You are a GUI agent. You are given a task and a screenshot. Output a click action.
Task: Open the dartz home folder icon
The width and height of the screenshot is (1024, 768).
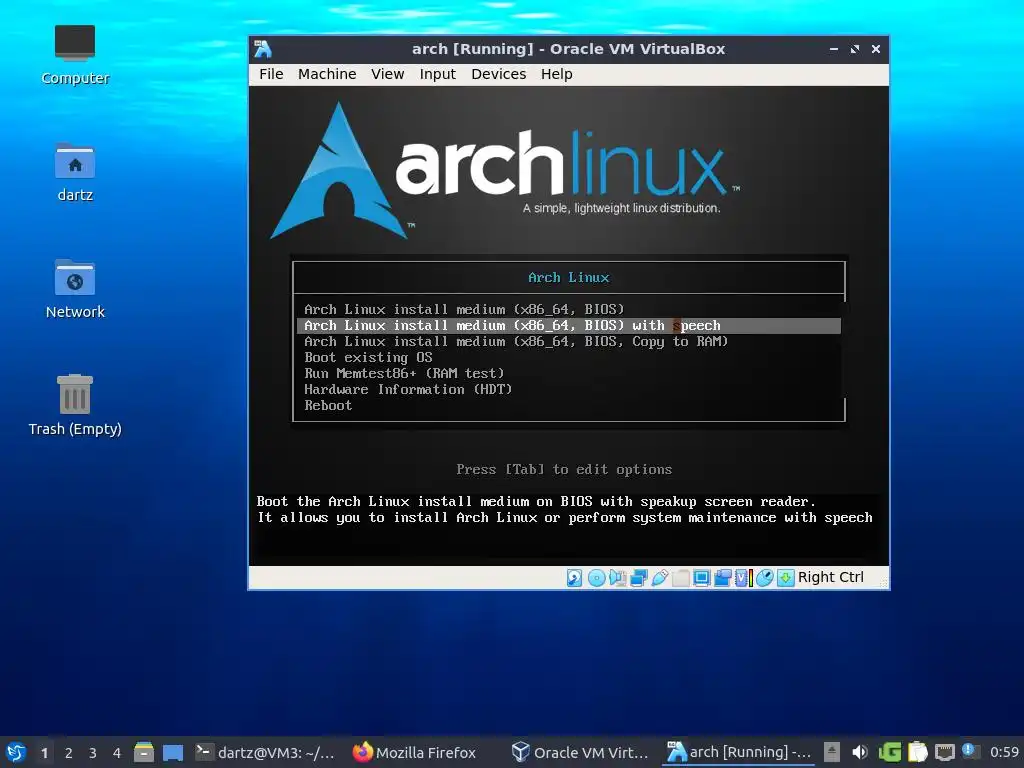tap(75, 172)
